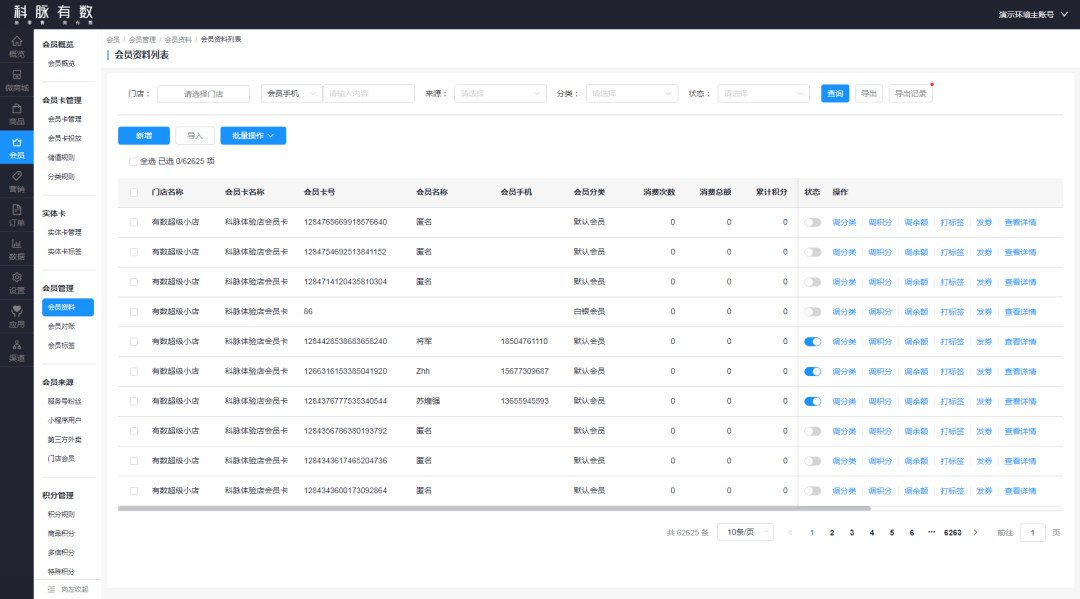
Task: Tick the table header checkbox
Action: (x=134, y=192)
